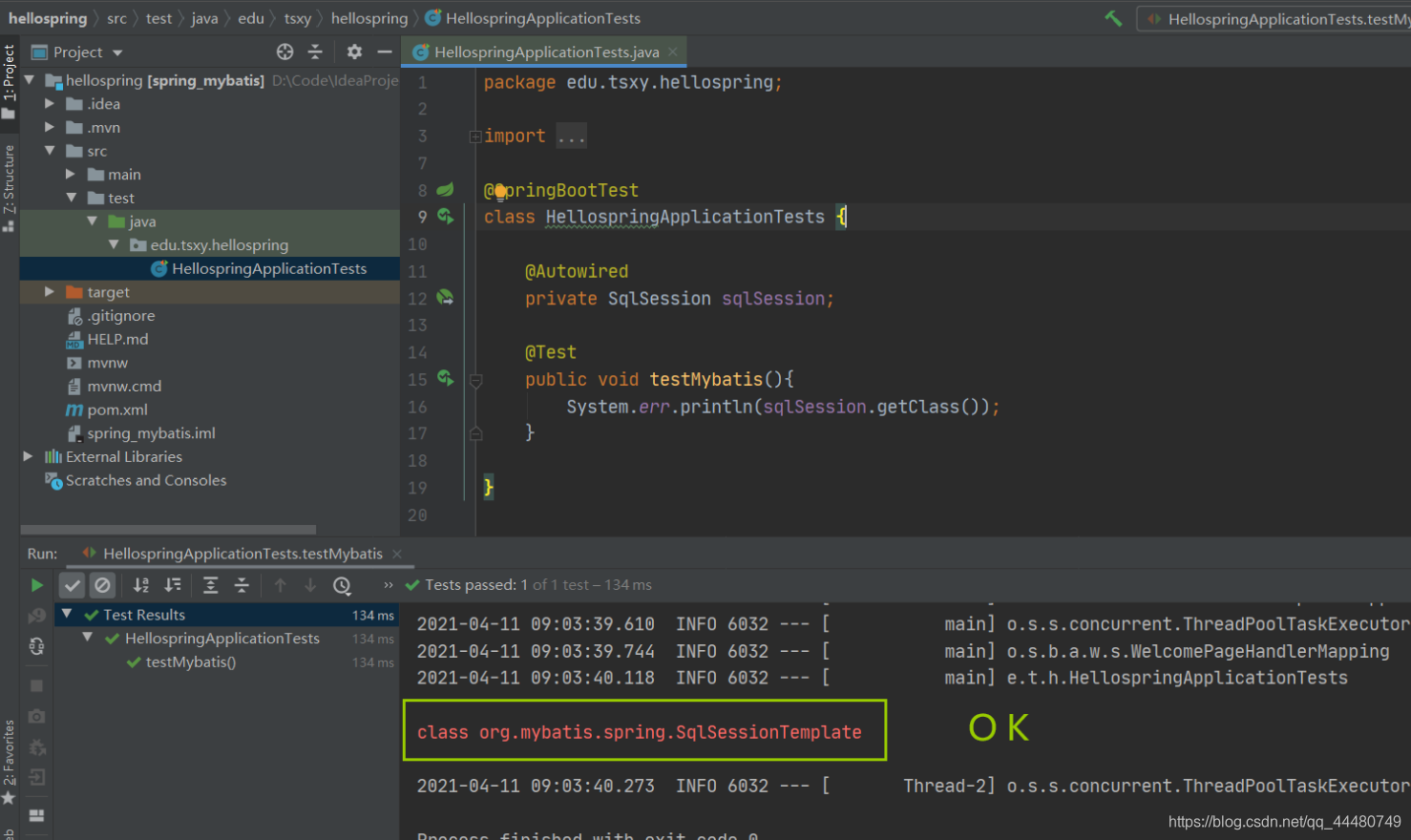Sort test results alphabetically
1411x840 pixels.
click(141, 585)
